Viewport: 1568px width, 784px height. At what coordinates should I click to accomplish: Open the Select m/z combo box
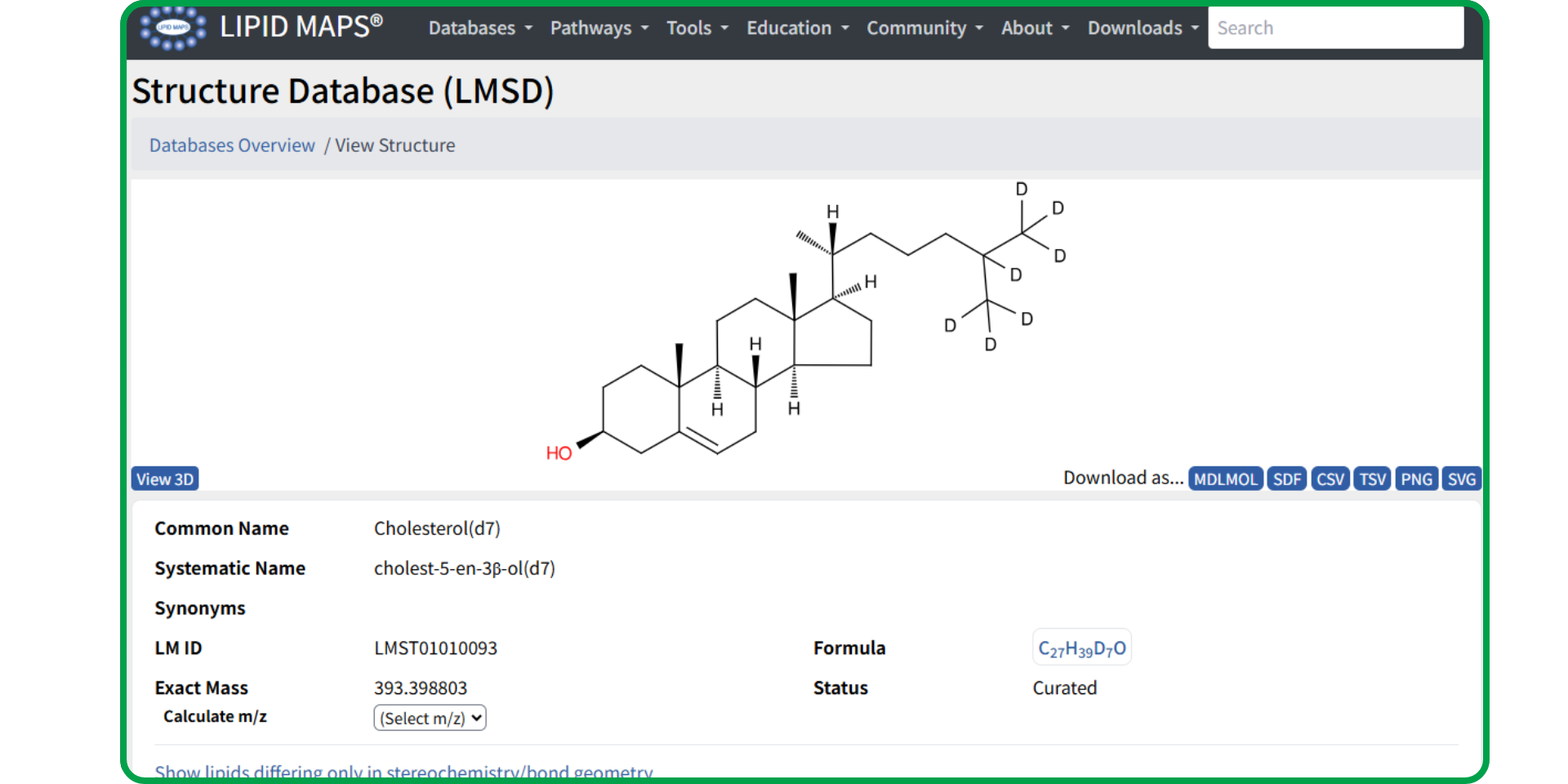tap(430, 718)
